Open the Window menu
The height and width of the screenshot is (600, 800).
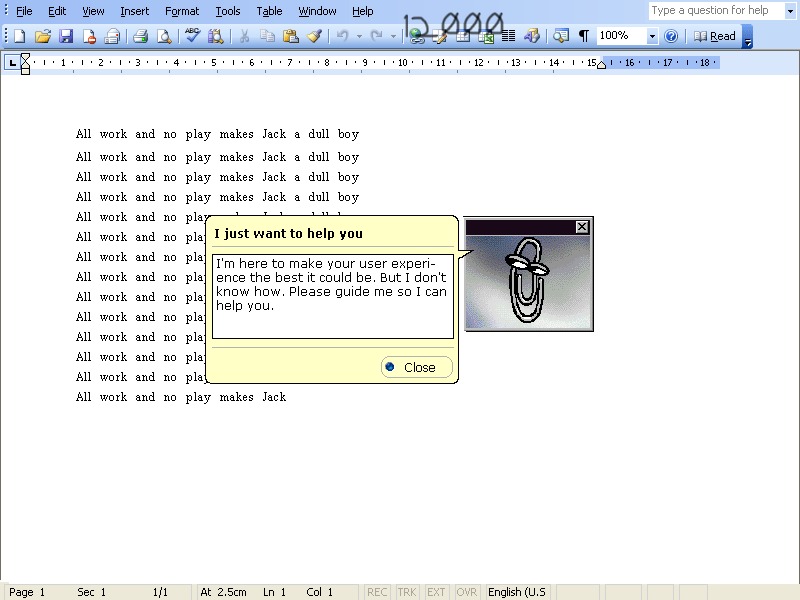317,11
